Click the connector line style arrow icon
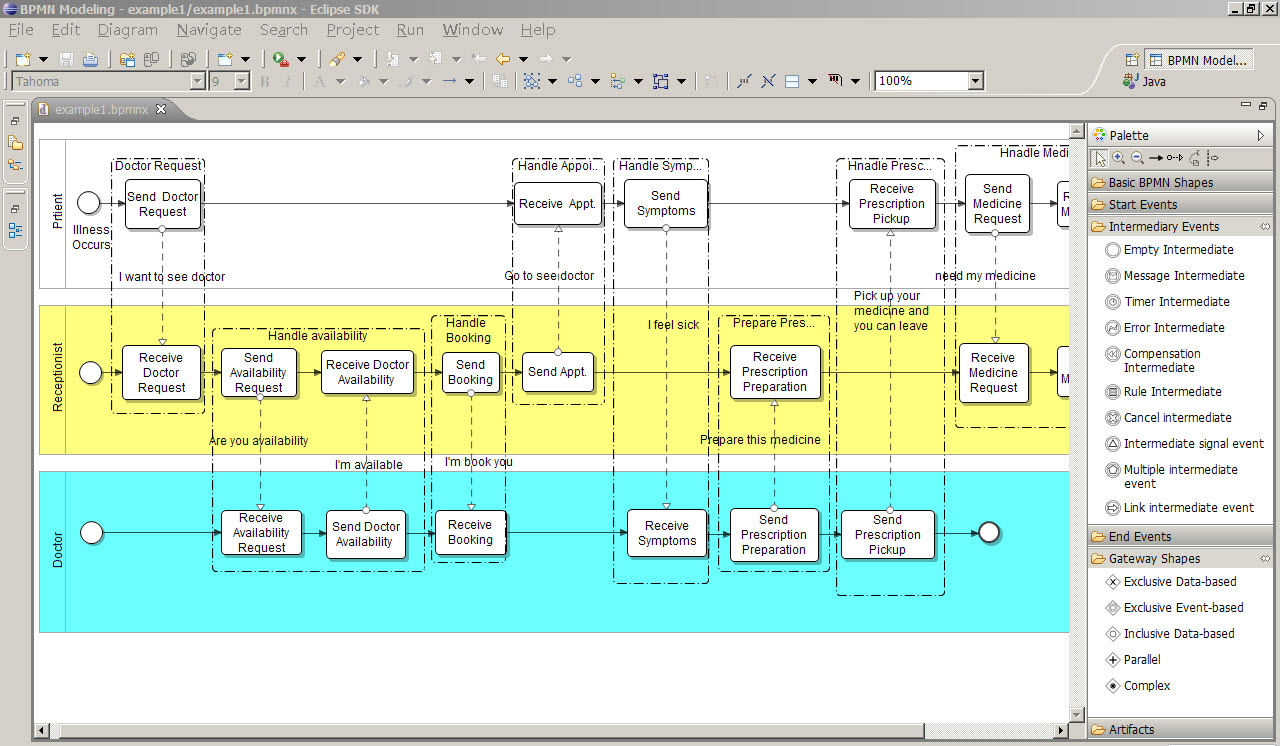Screen dimensions: 1280x746 [449, 81]
